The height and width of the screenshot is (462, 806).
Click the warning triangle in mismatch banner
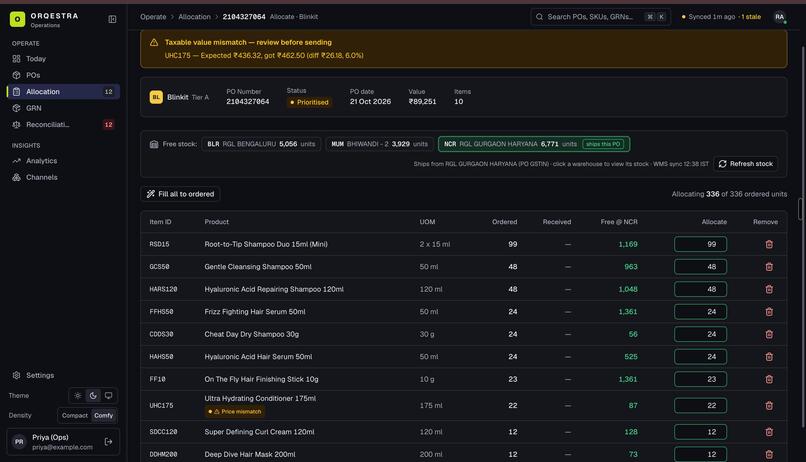tap(154, 43)
